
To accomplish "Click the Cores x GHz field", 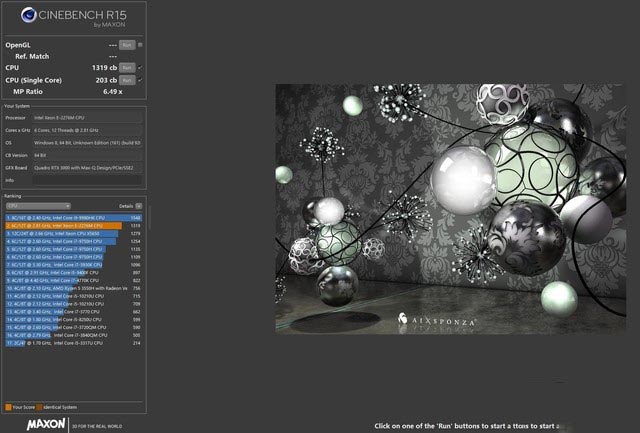I will (x=87, y=130).
